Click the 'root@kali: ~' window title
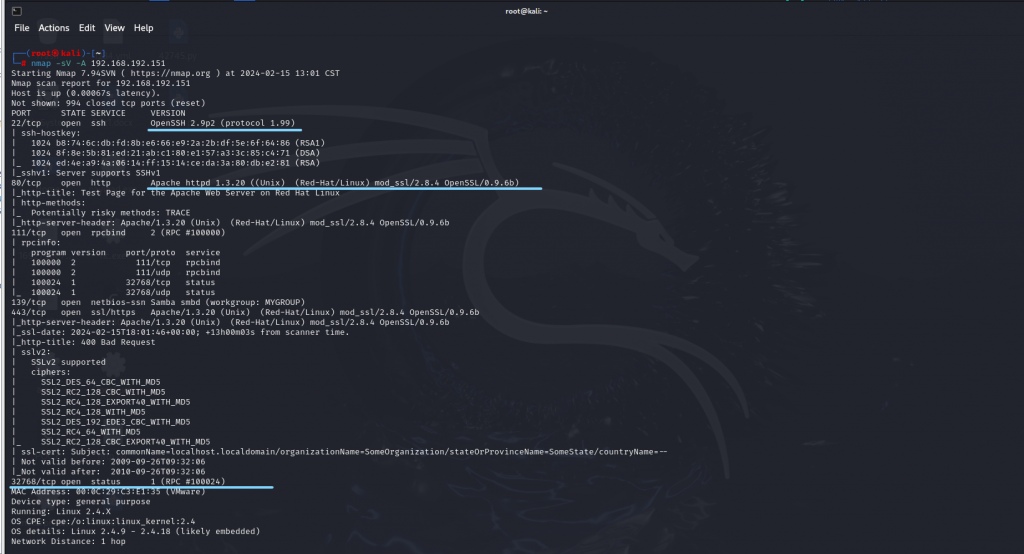Viewport: 1024px width, 554px height. 526,11
